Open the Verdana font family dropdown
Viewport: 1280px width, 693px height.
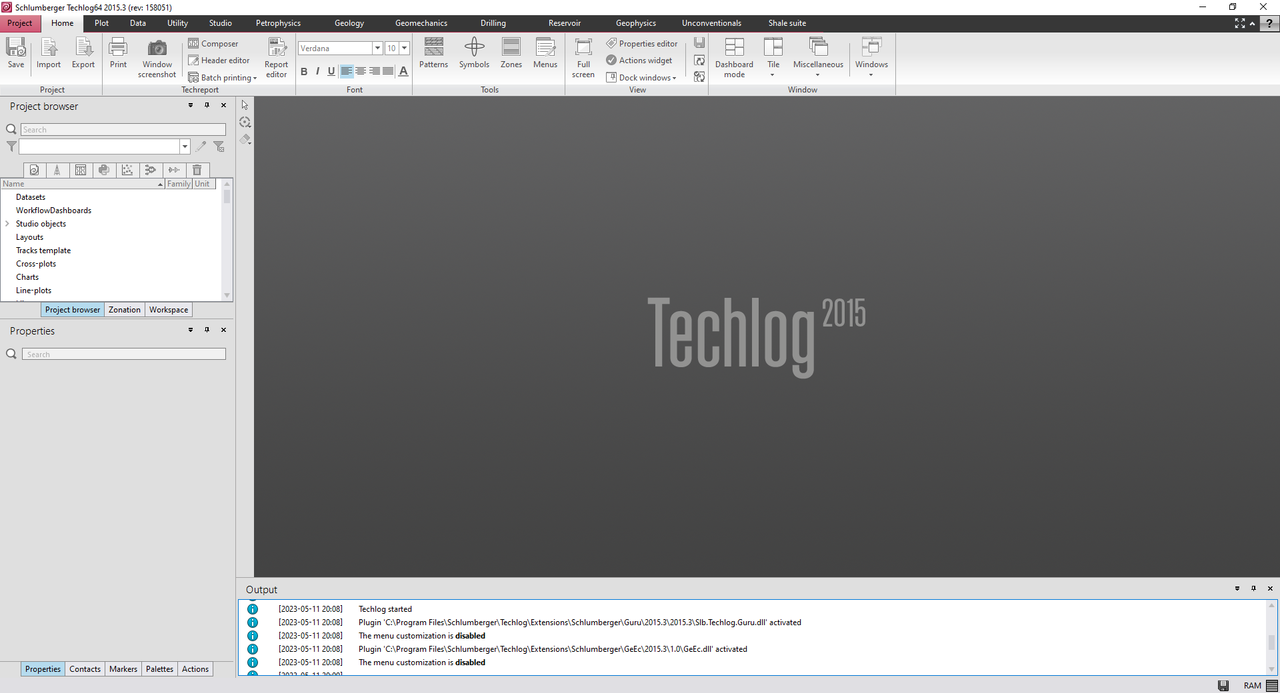[377, 48]
